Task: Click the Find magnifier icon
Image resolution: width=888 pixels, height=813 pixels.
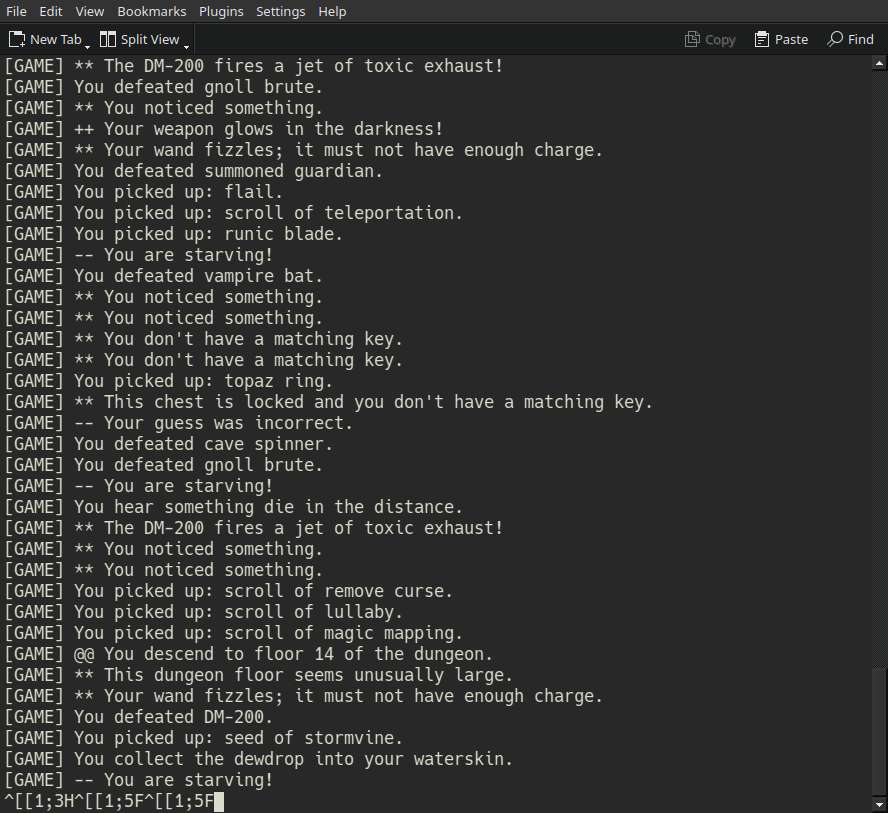Action: click(x=835, y=39)
